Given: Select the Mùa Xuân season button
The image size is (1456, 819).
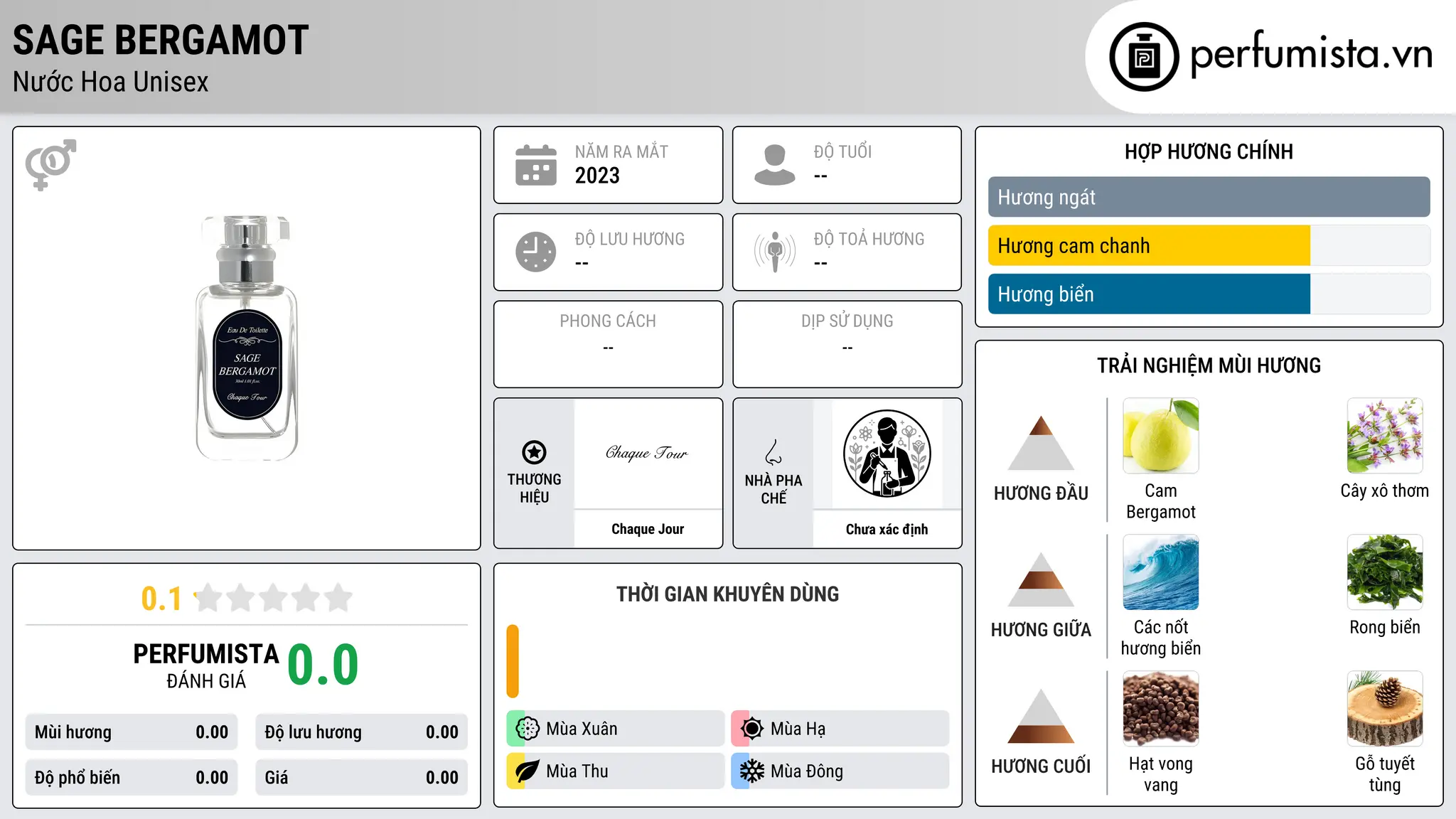Looking at the screenshot, I should pos(616,729).
